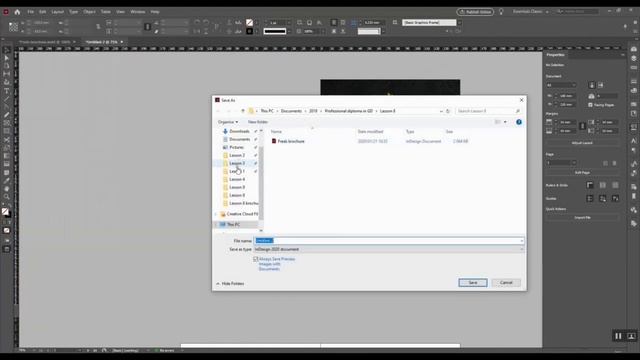Click Hide Folders at dialog bottom
This screenshot has width=640, height=360.
pos(230,283)
